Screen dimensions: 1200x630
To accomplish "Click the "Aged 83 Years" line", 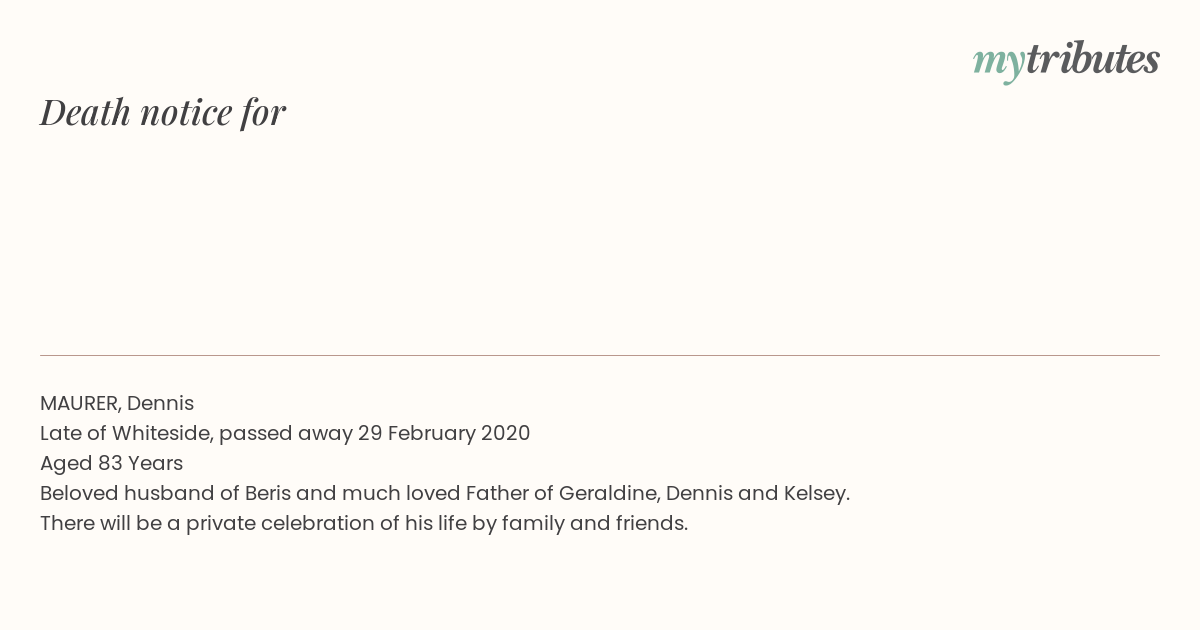I will pyautogui.click(x=111, y=463).
